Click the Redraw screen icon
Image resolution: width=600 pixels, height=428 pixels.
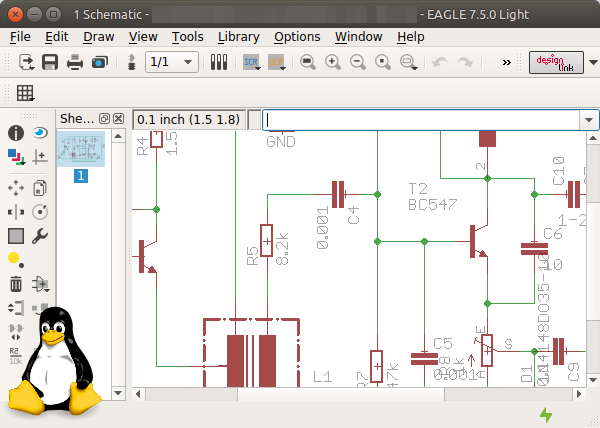point(382,62)
